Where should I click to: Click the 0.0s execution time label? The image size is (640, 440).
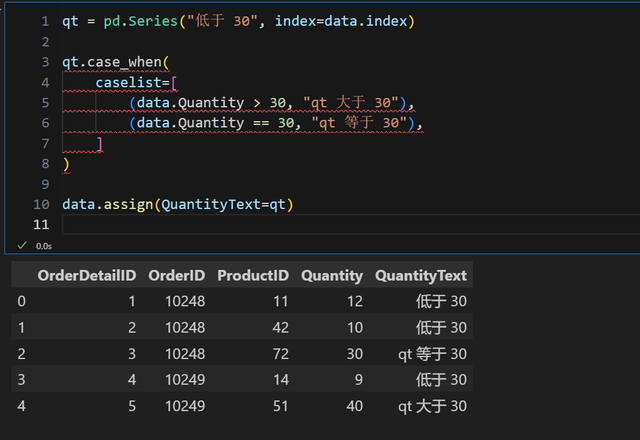[44, 245]
